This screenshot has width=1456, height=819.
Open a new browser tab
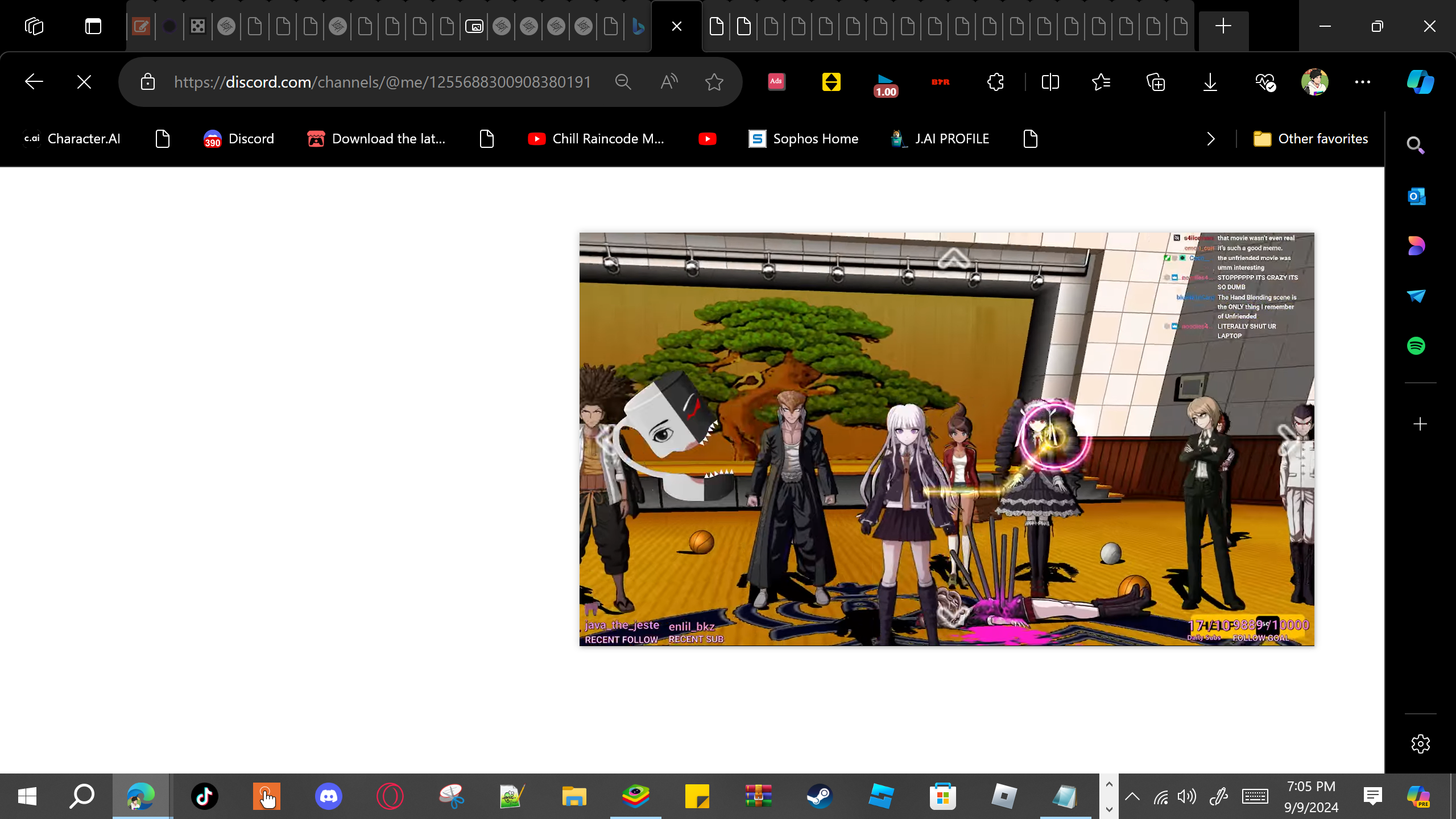coord(1223,26)
